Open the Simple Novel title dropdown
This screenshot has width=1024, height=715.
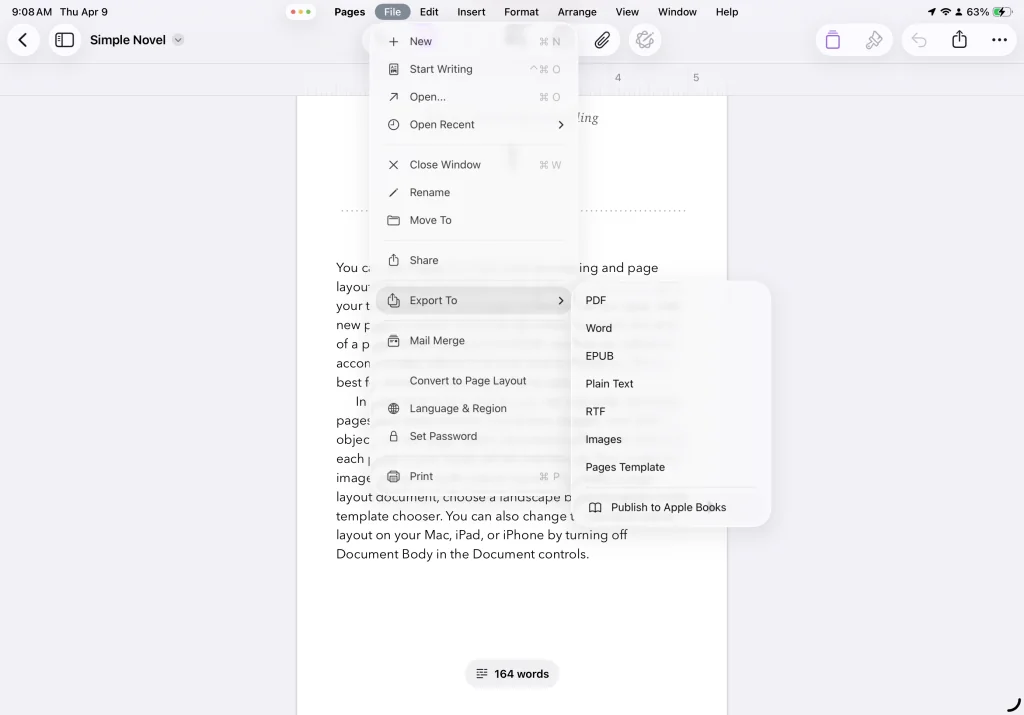pos(178,40)
